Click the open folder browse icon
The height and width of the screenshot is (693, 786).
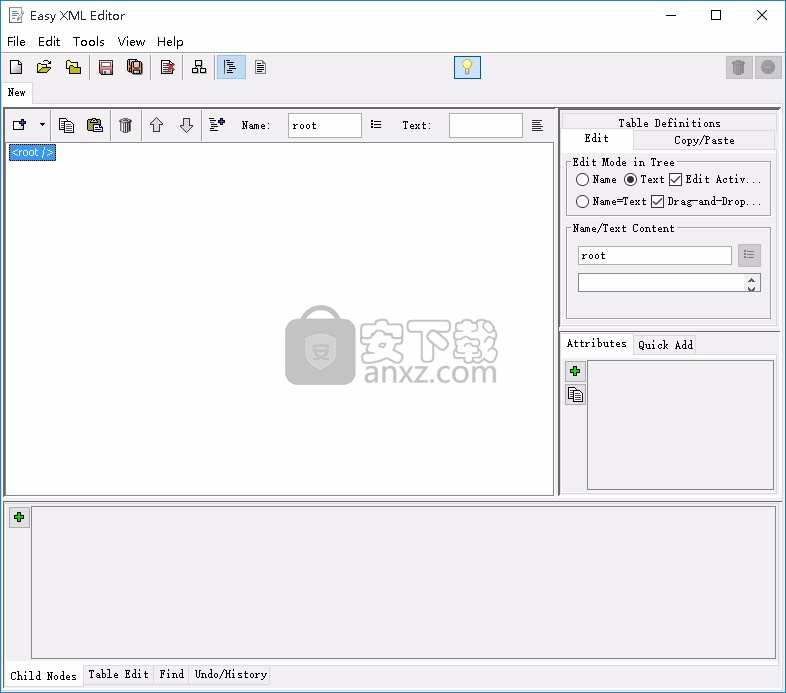click(x=73, y=67)
